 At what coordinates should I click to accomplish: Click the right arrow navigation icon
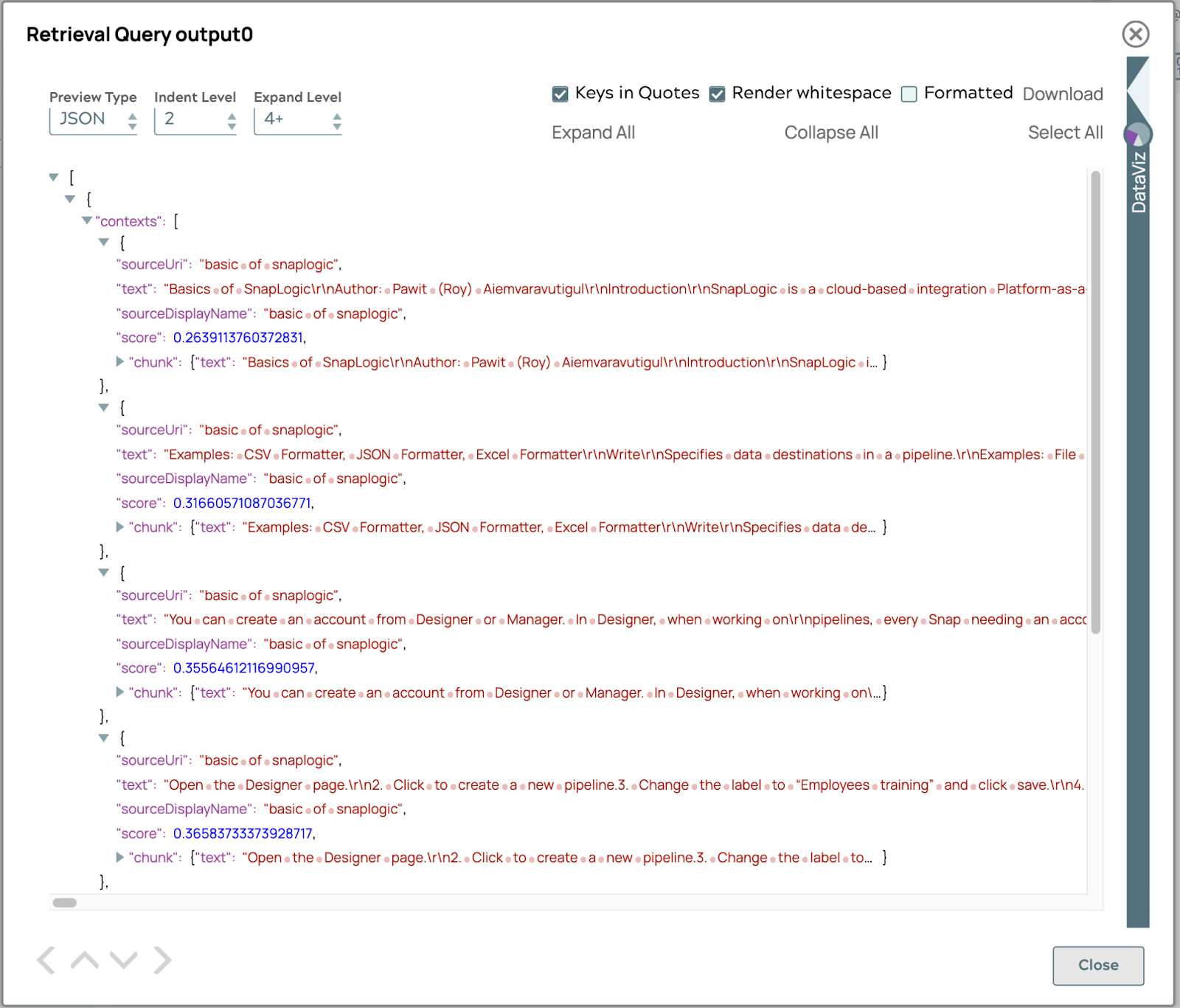point(162,960)
